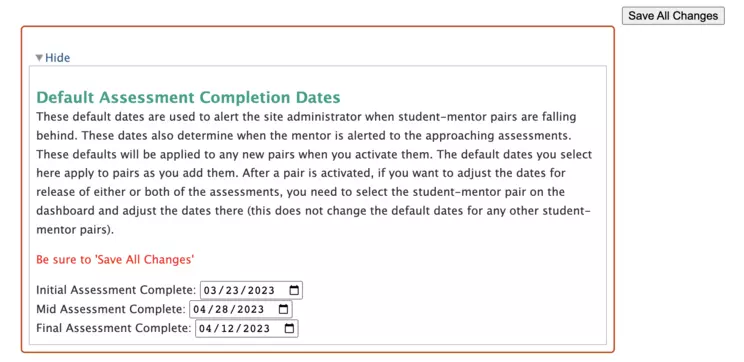
Task: Click the Save All Changes button
Action: click(673, 16)
